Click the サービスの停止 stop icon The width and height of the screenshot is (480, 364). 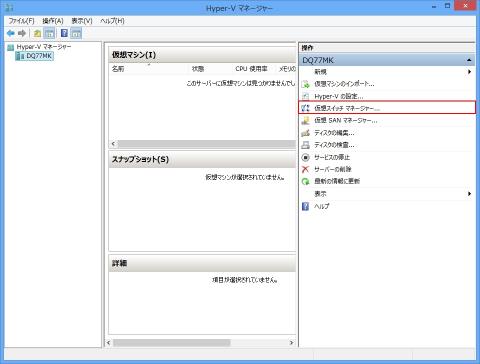[305, 157]
